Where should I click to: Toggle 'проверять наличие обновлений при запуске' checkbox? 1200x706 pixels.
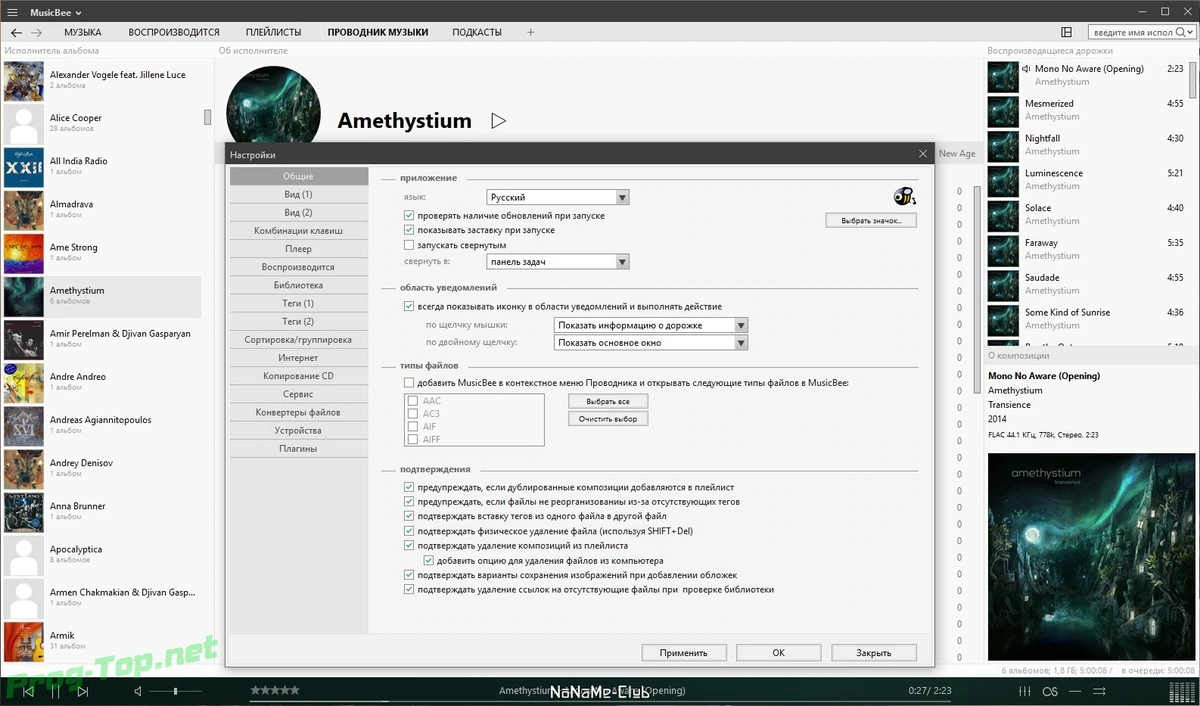point(409,215)
